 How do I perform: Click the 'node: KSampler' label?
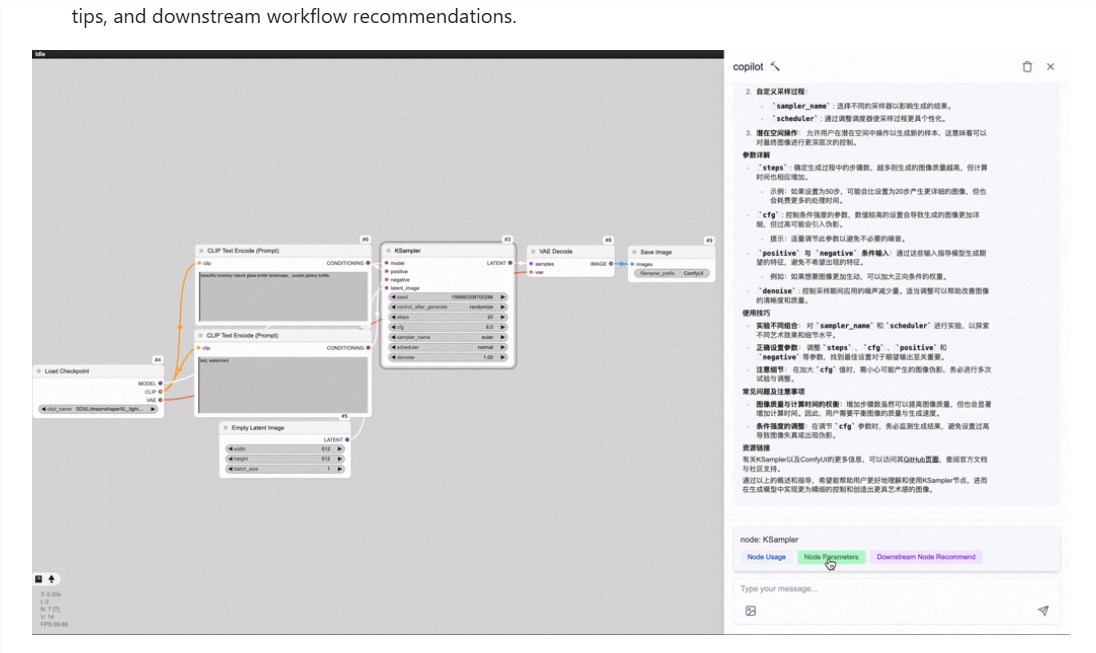pos(769,539)
